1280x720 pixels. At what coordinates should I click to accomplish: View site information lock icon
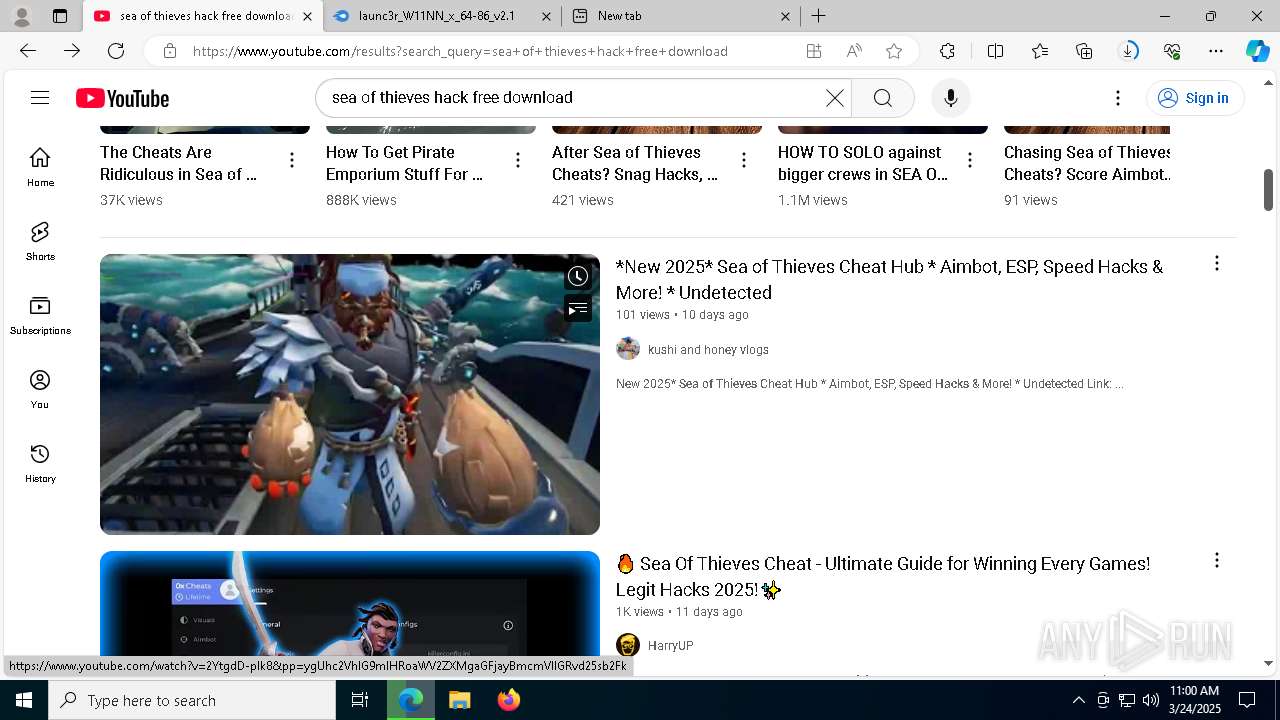[x=170, y=51]
